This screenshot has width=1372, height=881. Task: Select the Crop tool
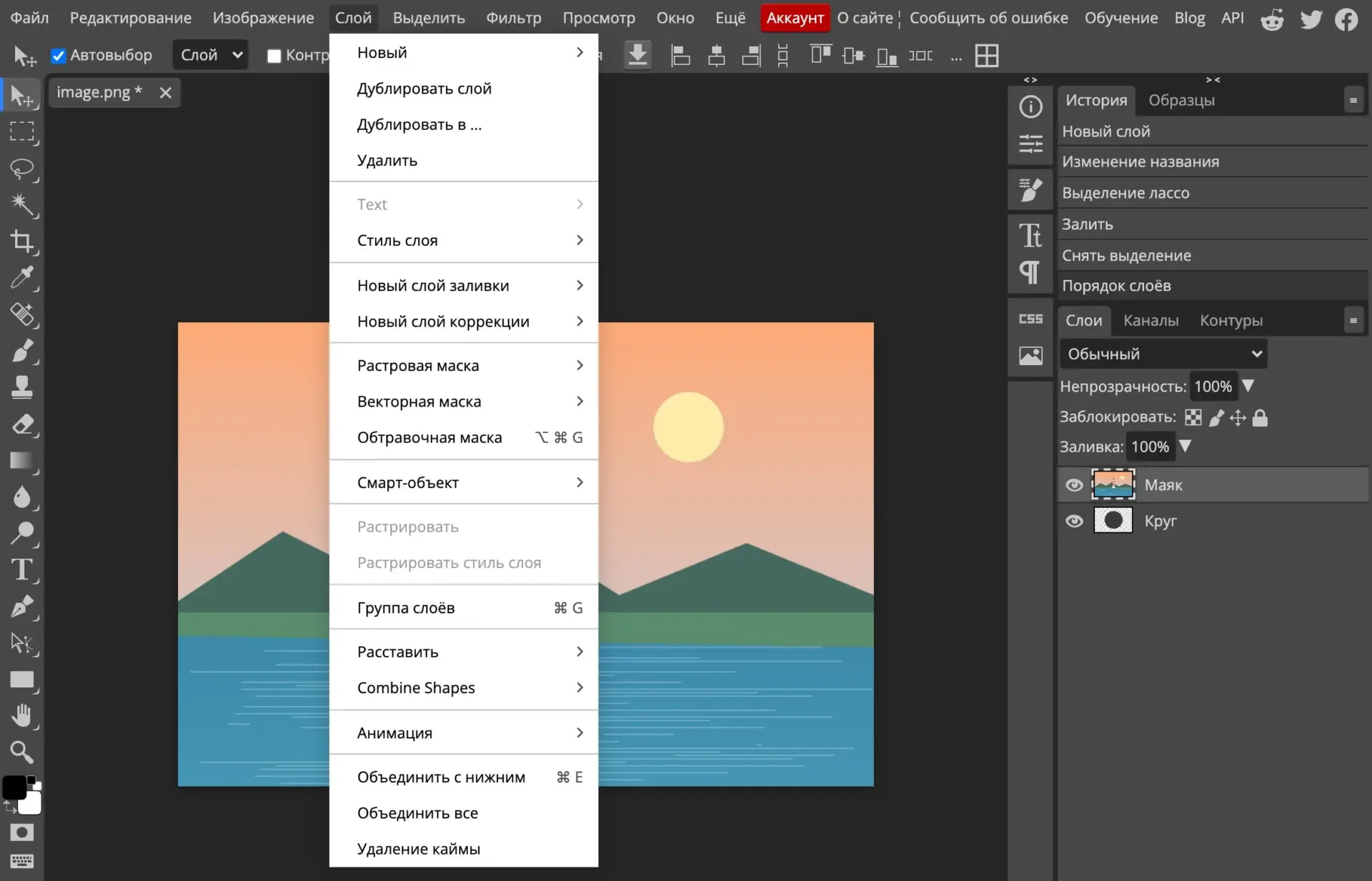(22, 242)
